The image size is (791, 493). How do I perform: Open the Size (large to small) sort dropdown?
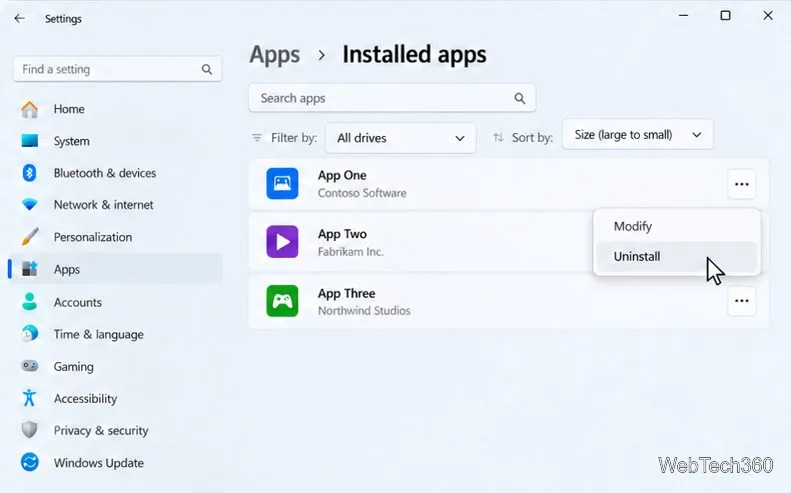pos(638,135)
